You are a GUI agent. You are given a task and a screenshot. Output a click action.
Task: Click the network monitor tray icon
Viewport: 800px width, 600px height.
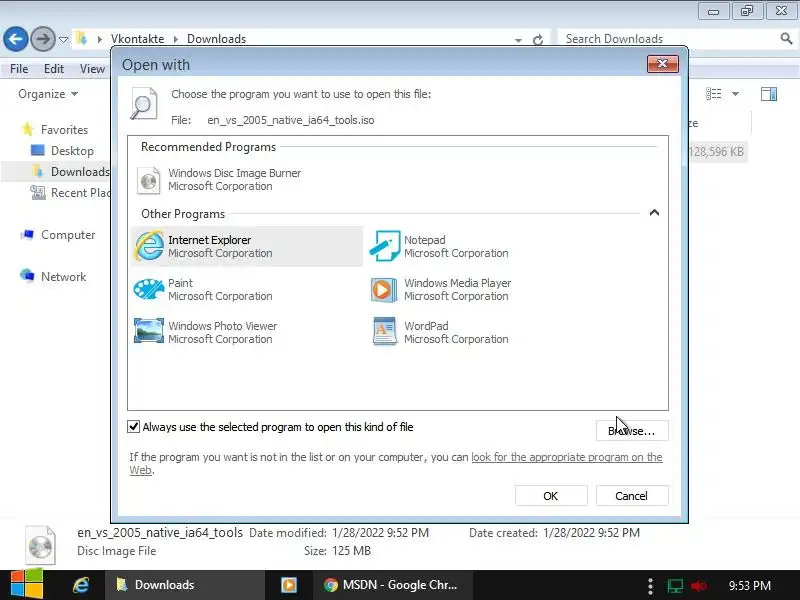(675, 586)
